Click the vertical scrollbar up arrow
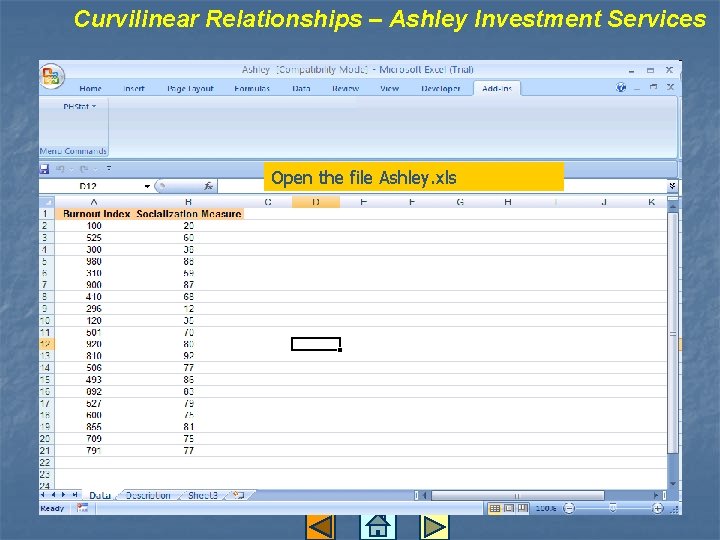 [x=673, y=207]
